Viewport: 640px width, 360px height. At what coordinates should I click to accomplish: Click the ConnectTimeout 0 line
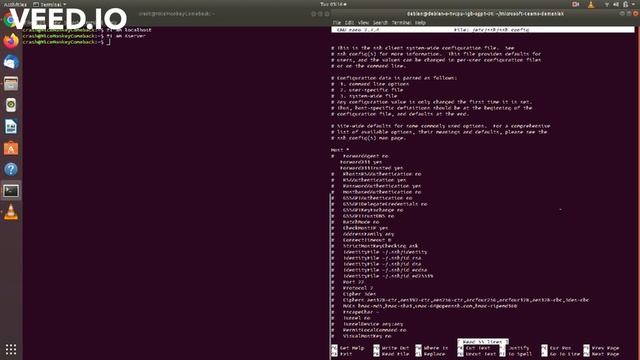[x=361, y=240]
